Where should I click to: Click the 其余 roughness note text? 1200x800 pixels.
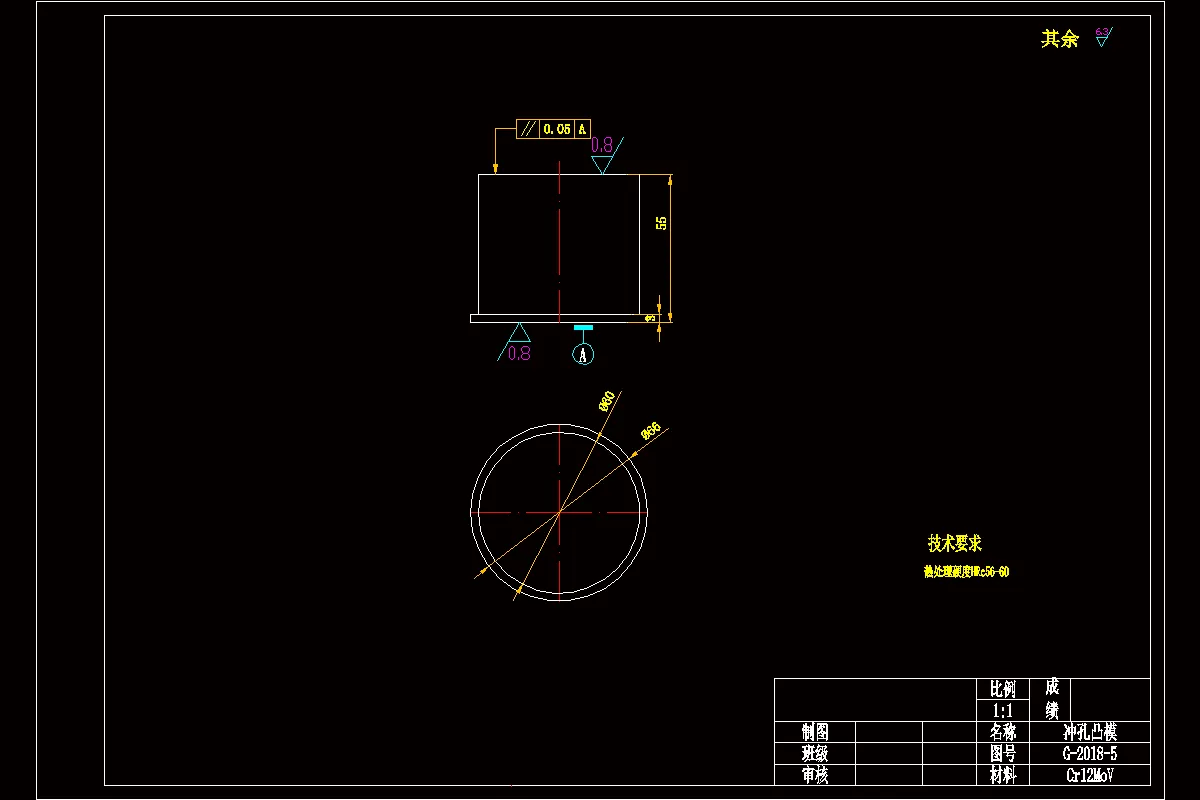(1060, 39)
